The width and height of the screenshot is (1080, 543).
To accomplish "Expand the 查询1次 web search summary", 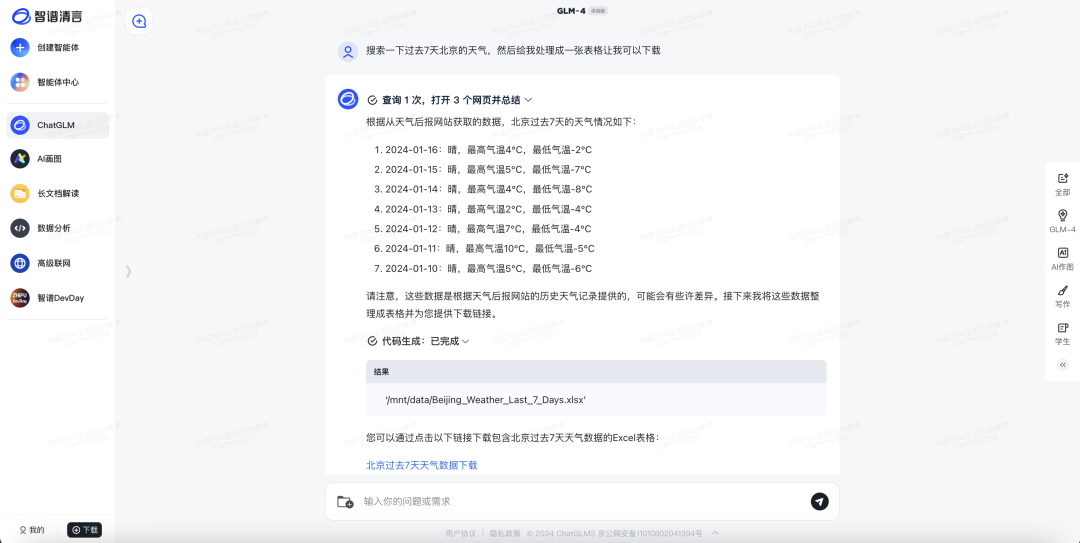I will tap(450, 100).
